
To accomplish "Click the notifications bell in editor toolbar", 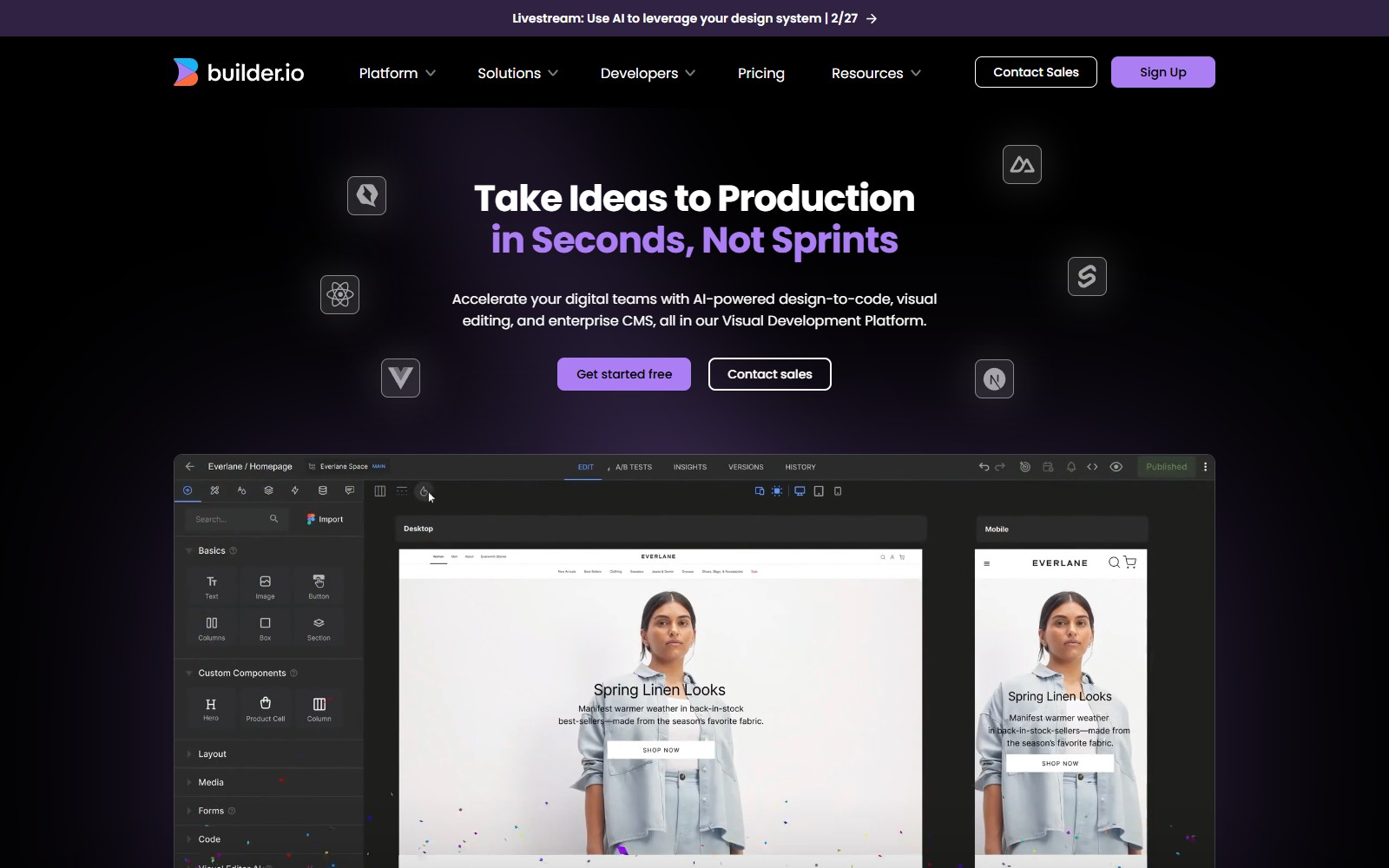I will [x=1071, y=466].
